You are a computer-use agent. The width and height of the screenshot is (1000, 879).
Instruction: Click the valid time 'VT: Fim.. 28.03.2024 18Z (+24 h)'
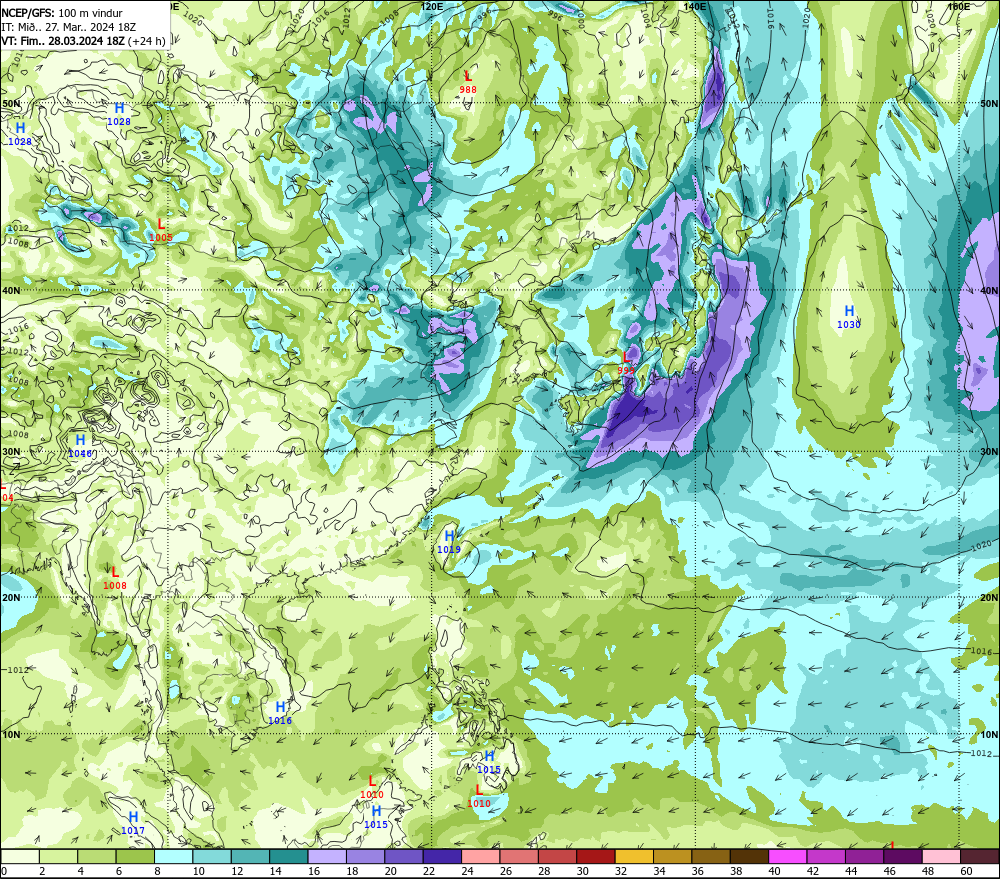(84, 41)
